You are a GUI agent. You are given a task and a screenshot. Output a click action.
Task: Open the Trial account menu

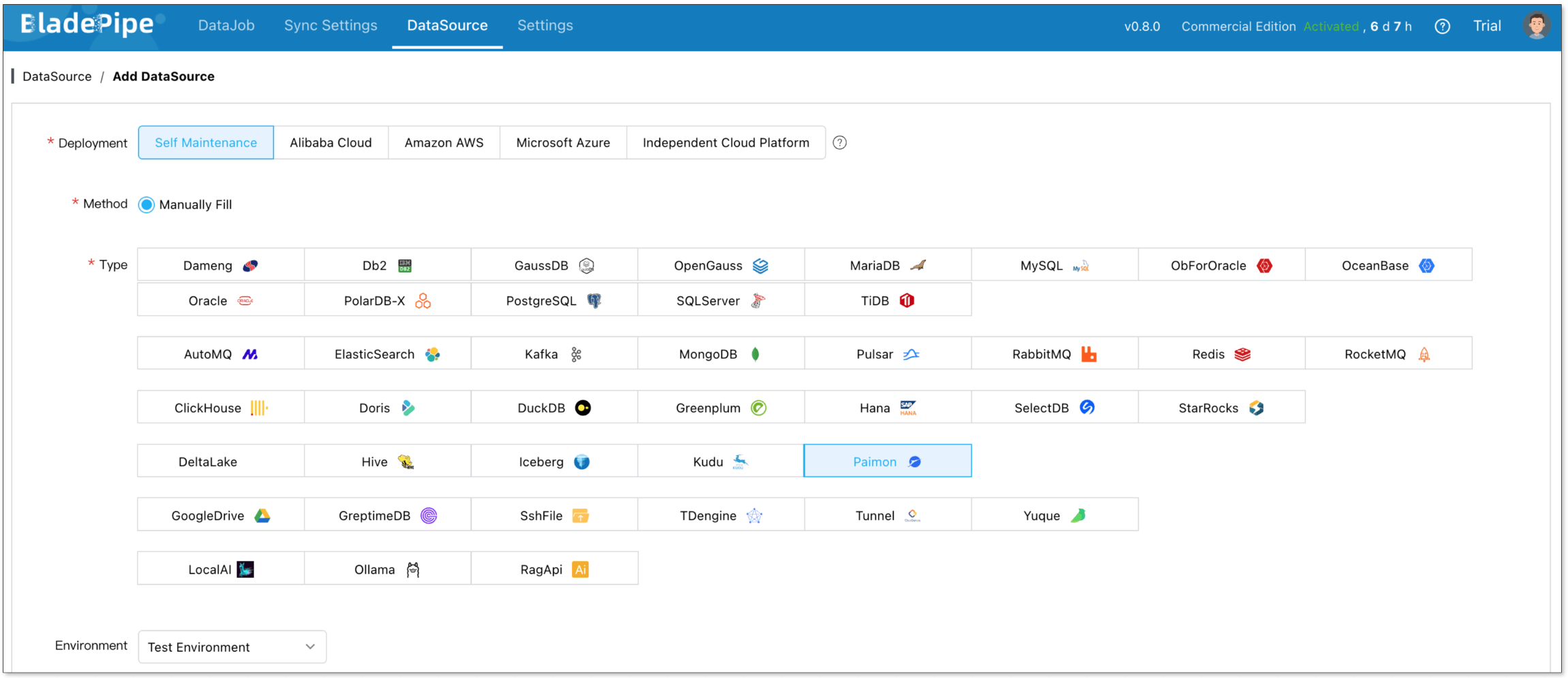coord(1486,26)
